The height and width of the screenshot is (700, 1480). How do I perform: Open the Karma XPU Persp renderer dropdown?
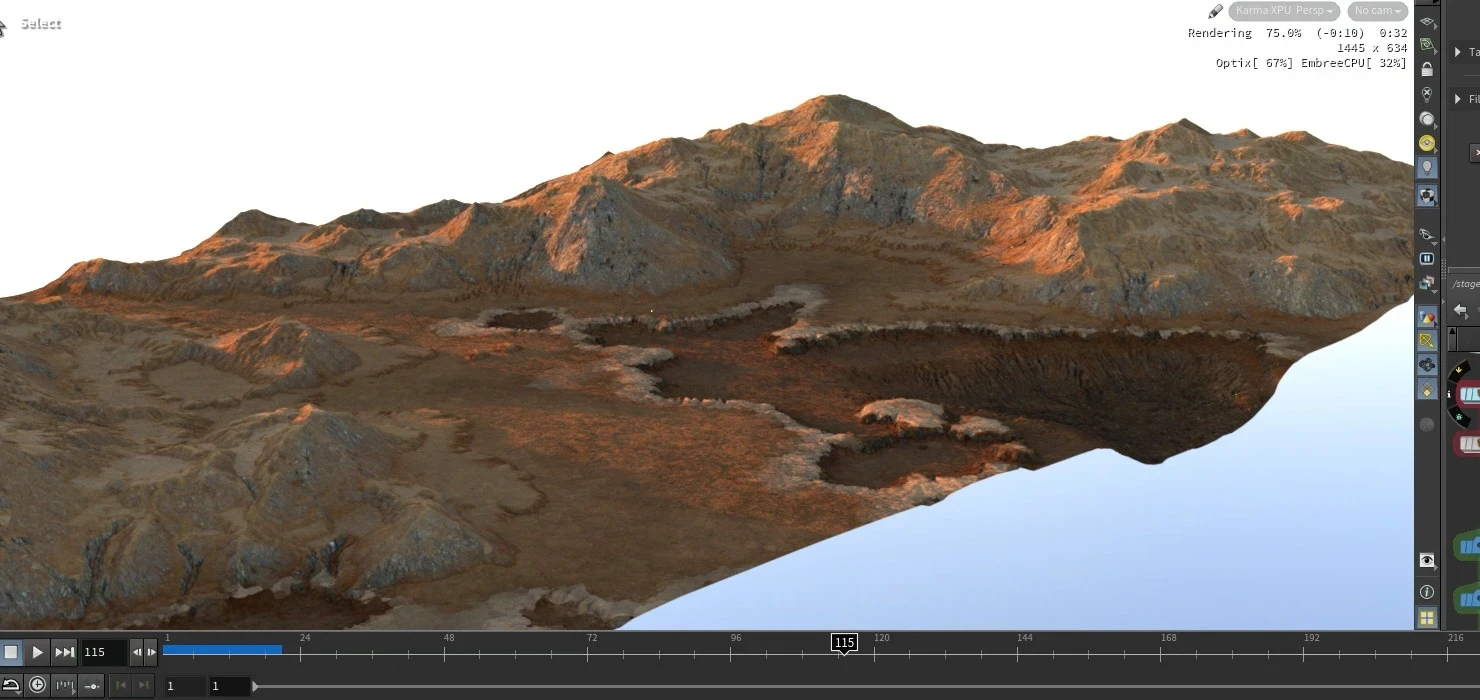(x=1284, y=11)
